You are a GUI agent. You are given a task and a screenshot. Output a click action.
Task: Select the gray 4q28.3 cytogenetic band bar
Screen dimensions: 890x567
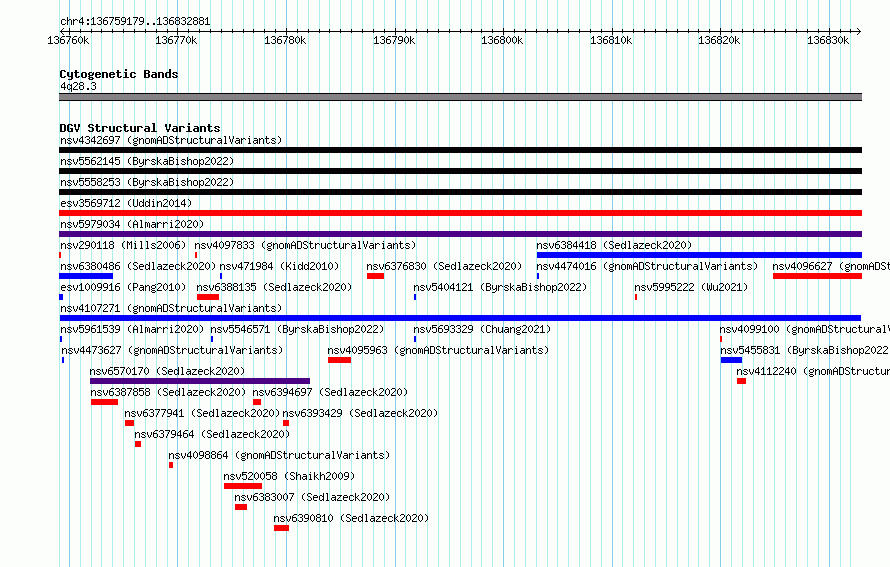click(x=460, y=97)
